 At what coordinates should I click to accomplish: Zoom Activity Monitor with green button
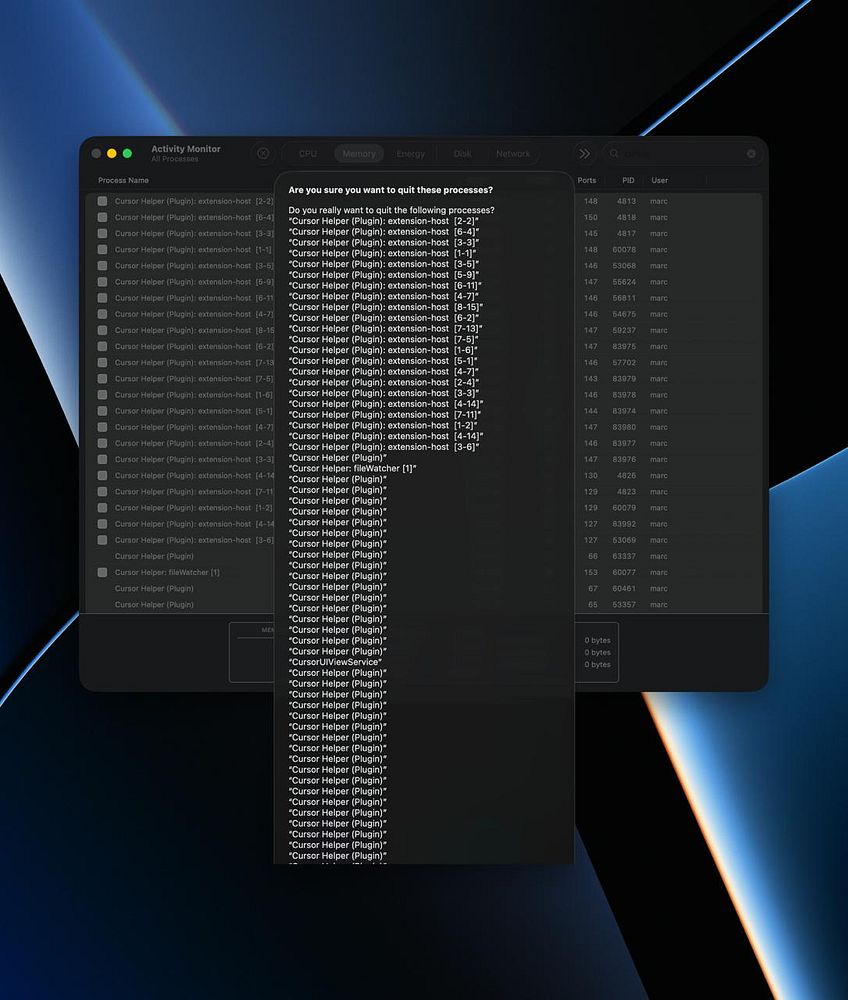tap(127, 154)
